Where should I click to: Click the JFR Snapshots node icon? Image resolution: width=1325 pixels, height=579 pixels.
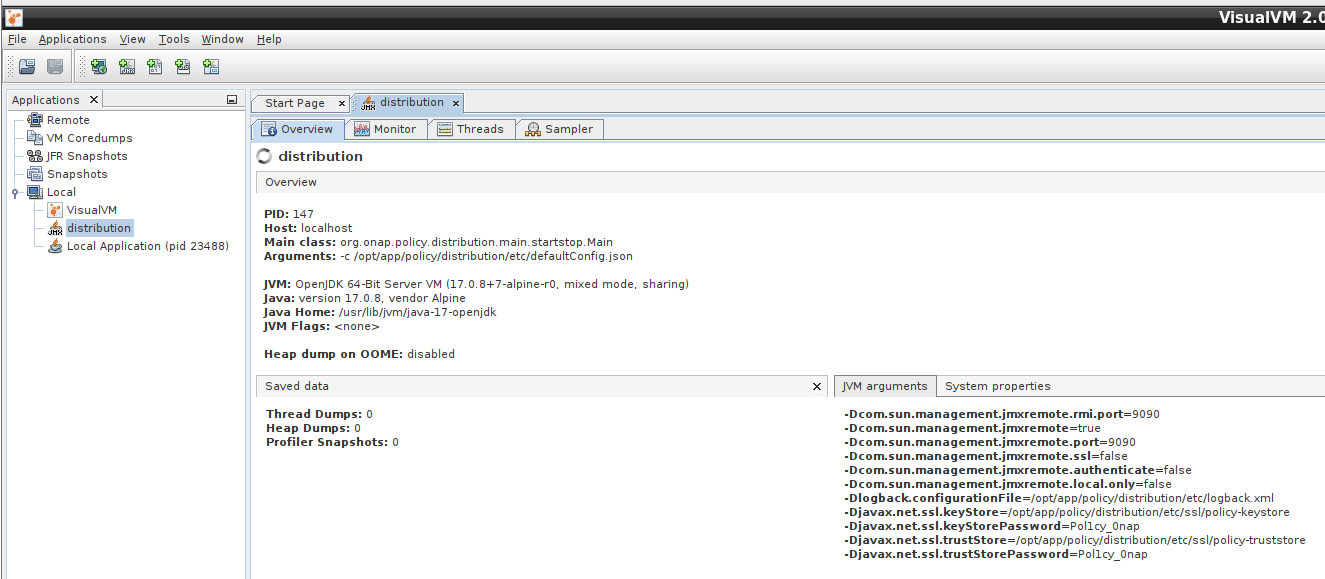point(35,156)
